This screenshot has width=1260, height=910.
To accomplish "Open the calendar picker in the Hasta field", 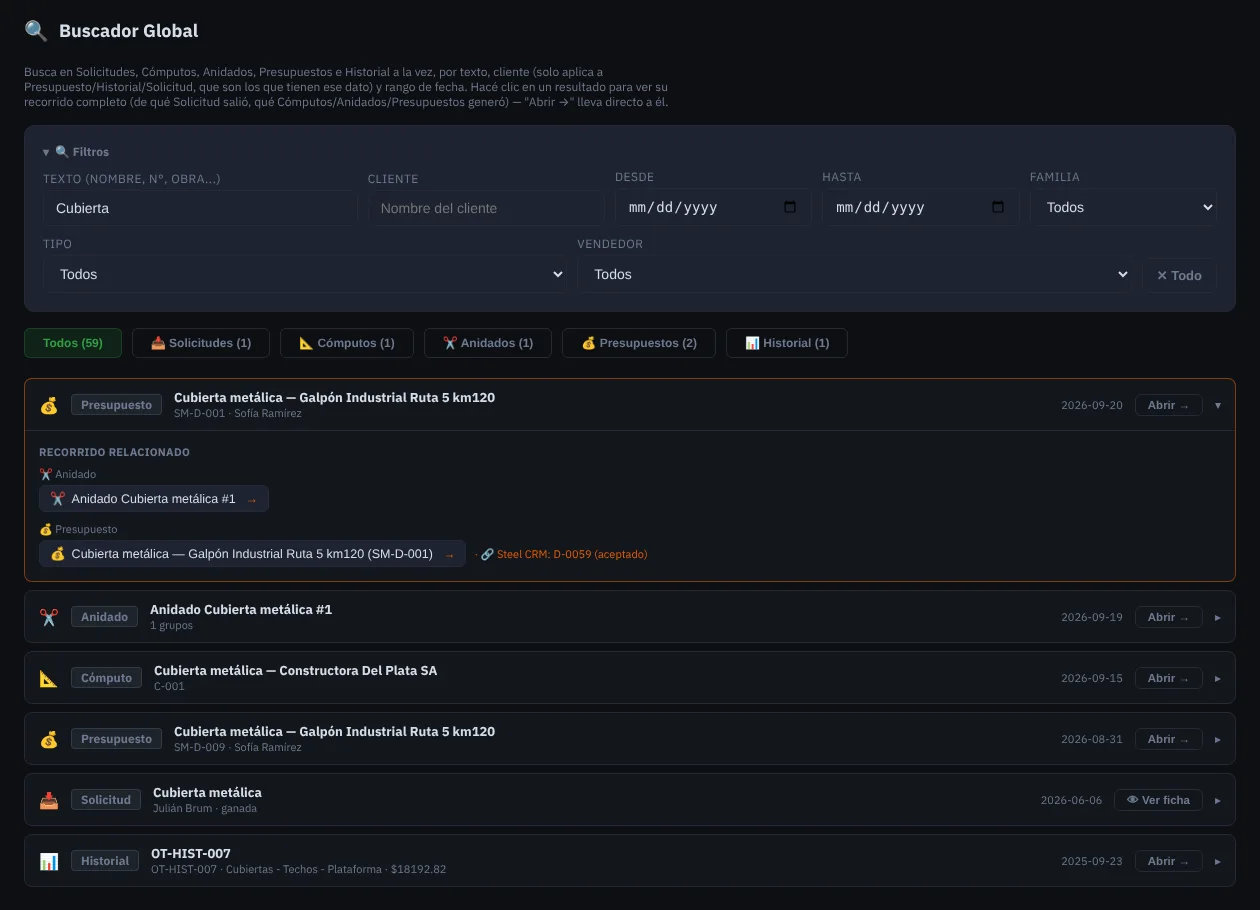I will tap(997, 207).
